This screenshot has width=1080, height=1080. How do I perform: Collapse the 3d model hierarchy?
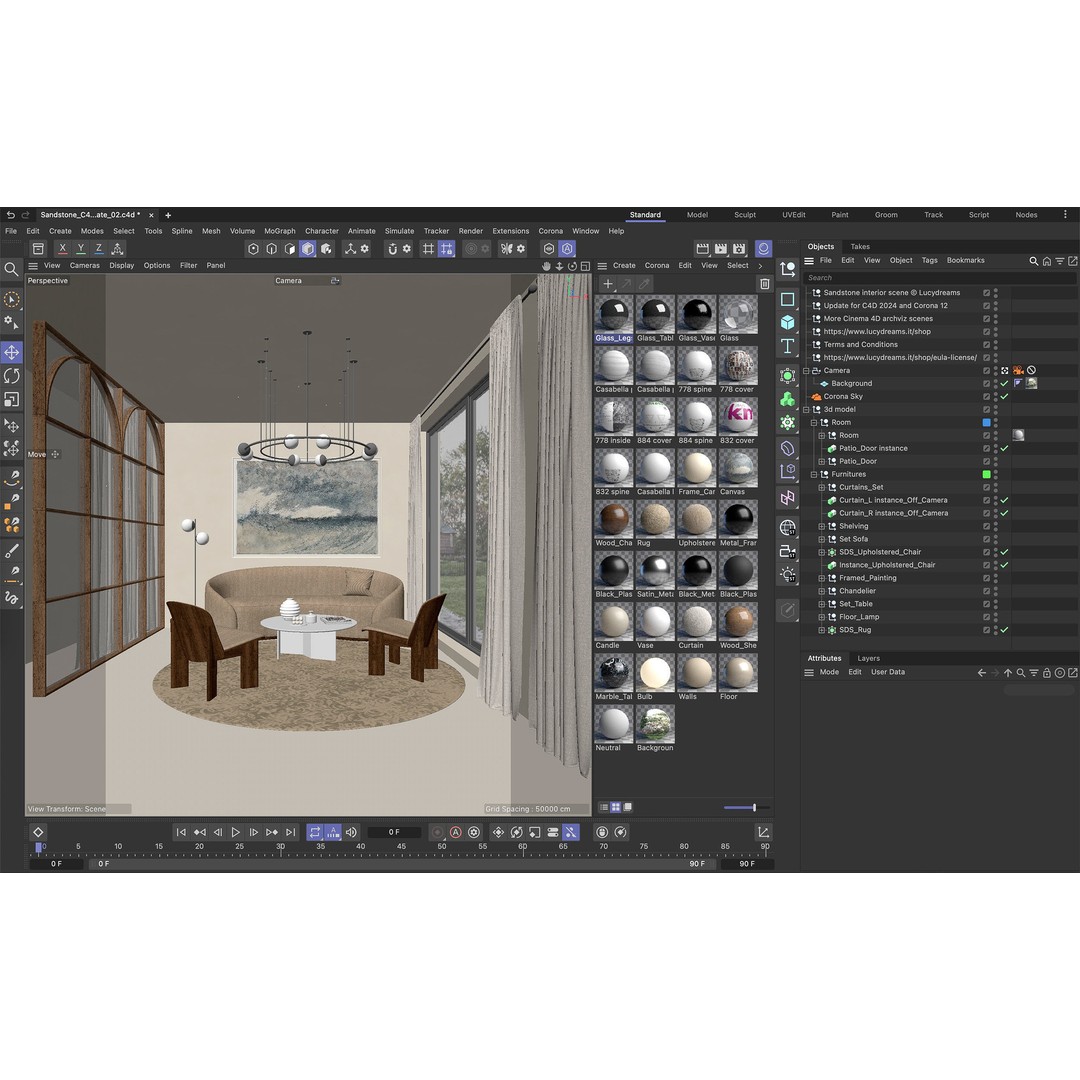pyautogui.click(x=807, y=409)
